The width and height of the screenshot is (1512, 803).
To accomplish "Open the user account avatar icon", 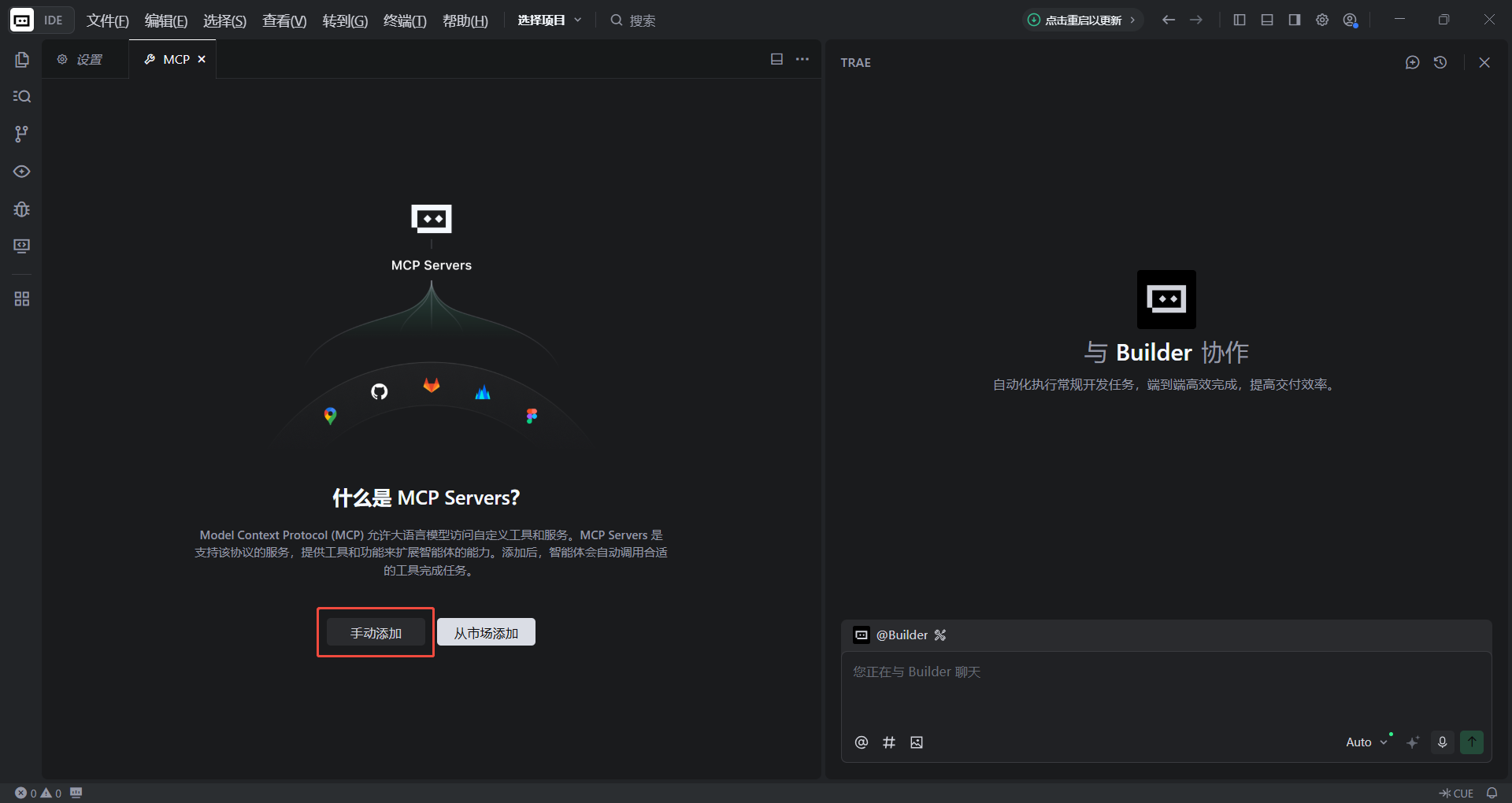I will pyautogui.click(x=1351, y=20).
